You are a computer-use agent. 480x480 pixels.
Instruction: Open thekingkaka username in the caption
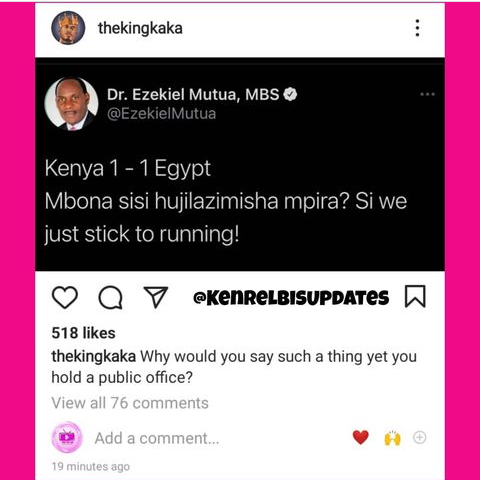[x=94, y=356]
